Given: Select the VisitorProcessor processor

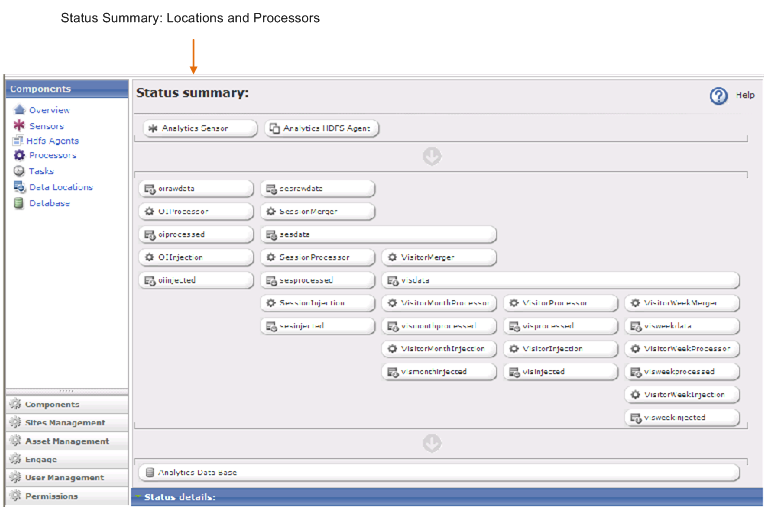Looking at the screenshot, I should (561, 303).
